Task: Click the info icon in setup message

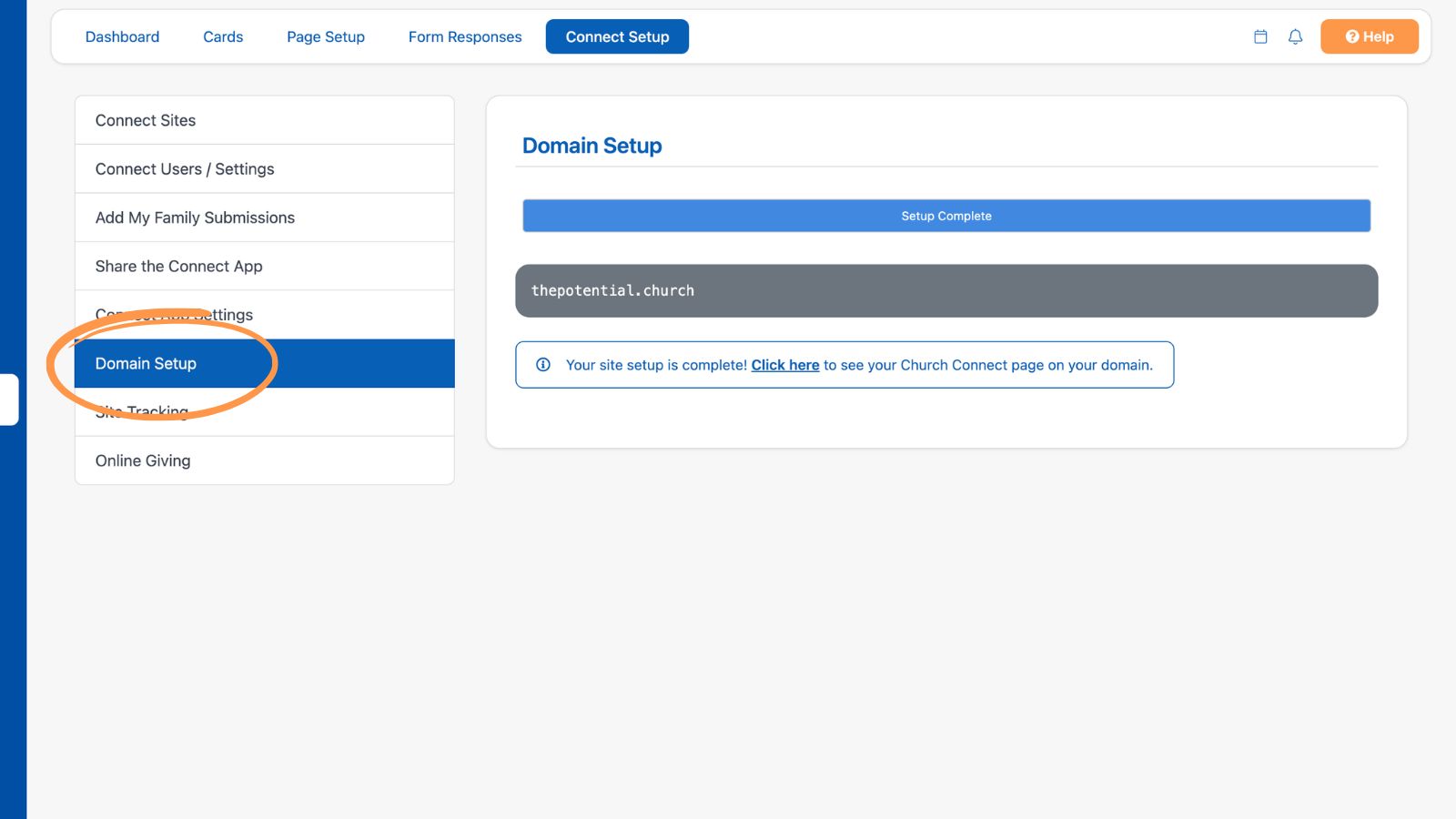Action: coord(543,365)
